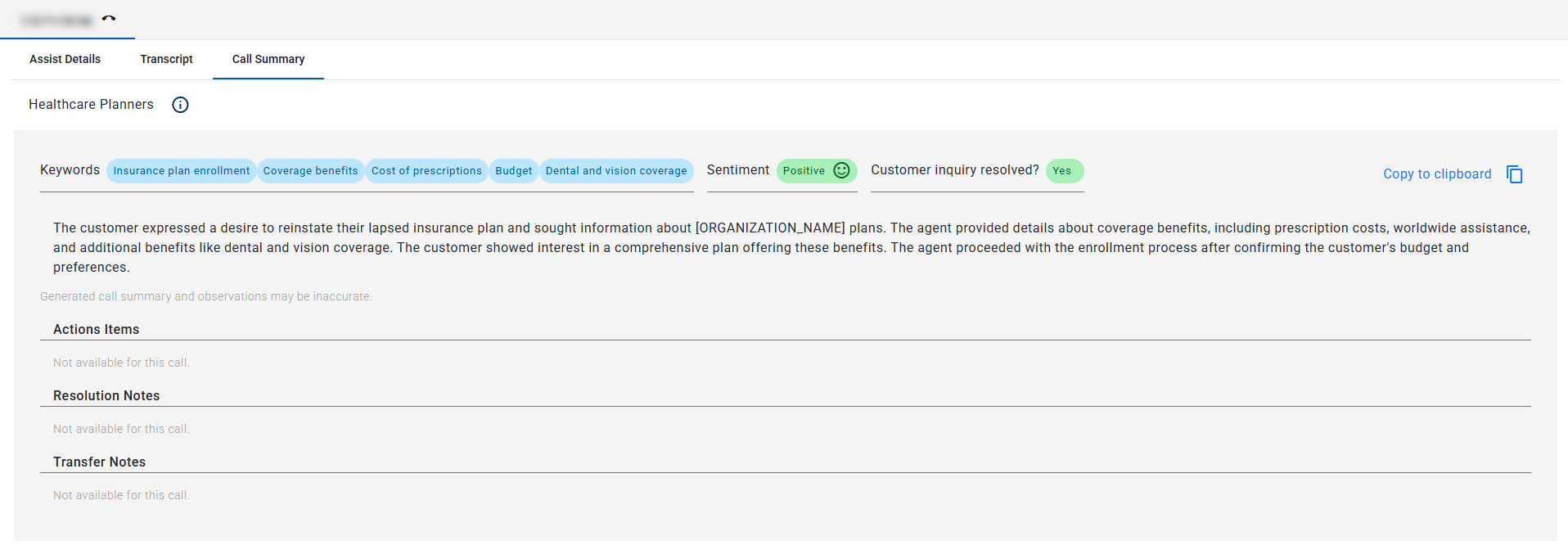Click the smiley face sentiment icon
The image size is (1568, 550).
coord(841,170)
